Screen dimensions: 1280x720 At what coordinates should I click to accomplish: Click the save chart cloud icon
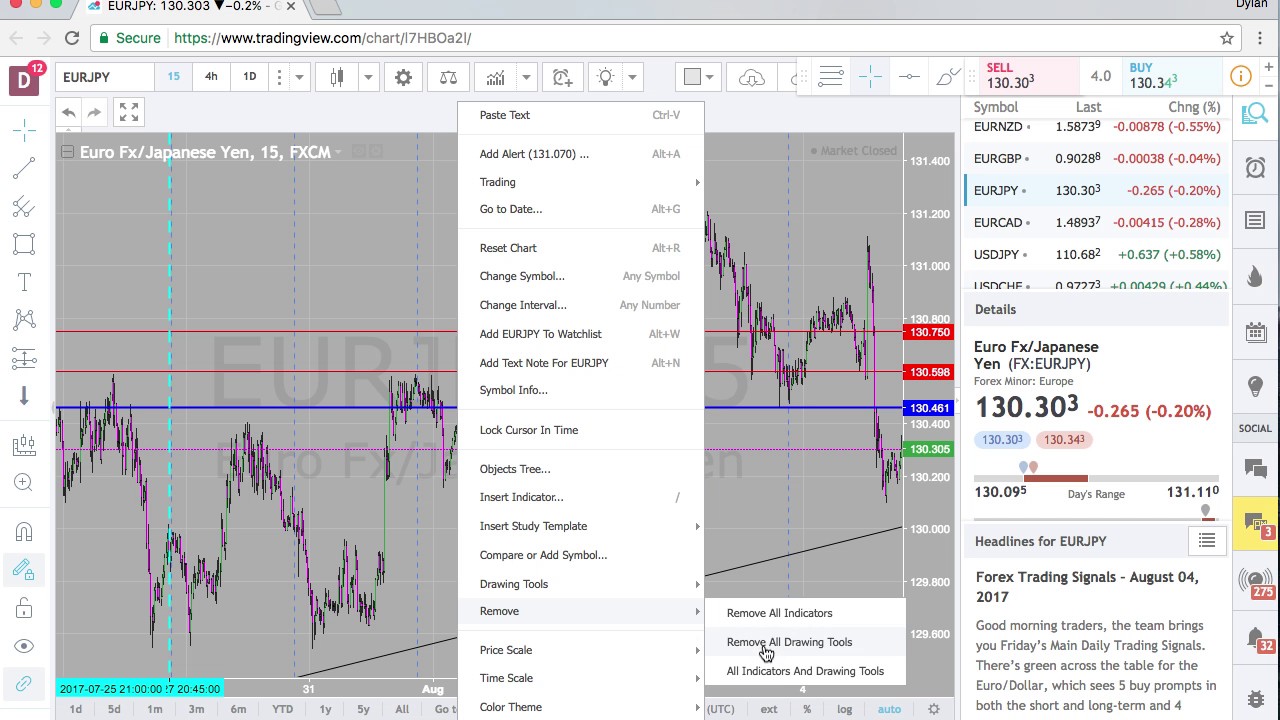pyautogui.click(x=752, y=77)
